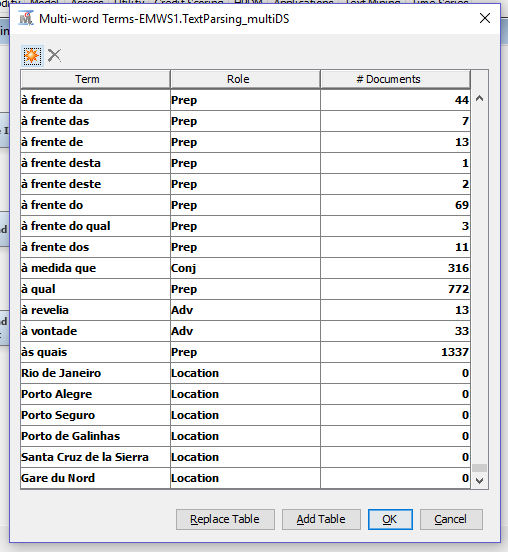
Task: Sort by the # Documents column header
Action: (x=395, y=79)
